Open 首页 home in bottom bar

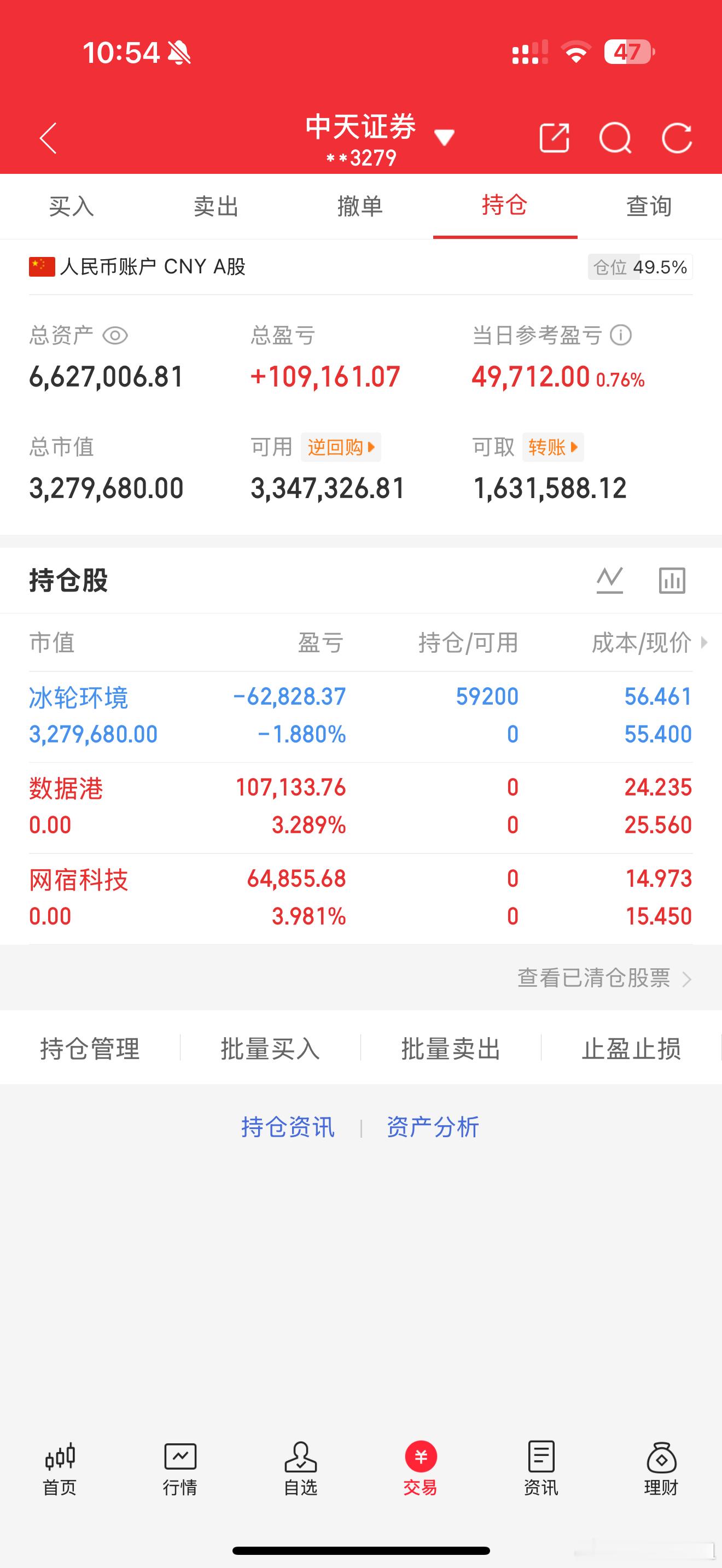point(60,1470)
